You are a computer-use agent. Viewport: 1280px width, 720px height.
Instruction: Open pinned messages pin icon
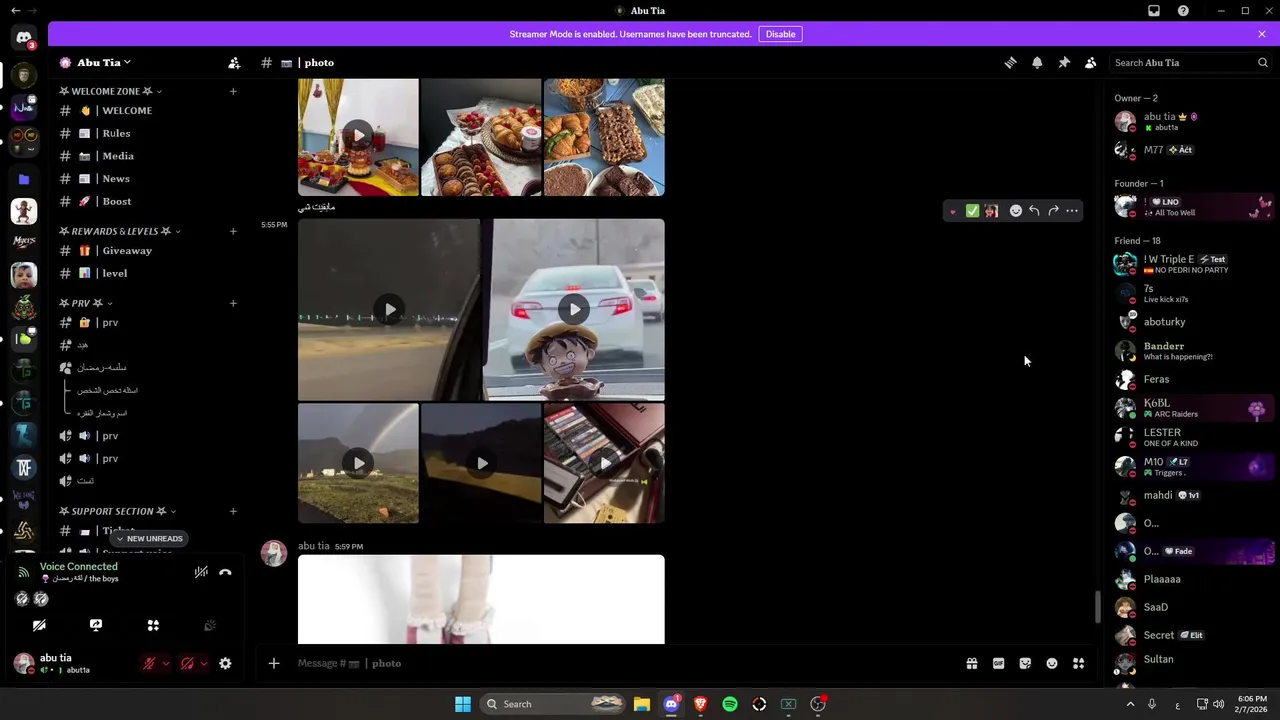click(x=1064, y=62)
